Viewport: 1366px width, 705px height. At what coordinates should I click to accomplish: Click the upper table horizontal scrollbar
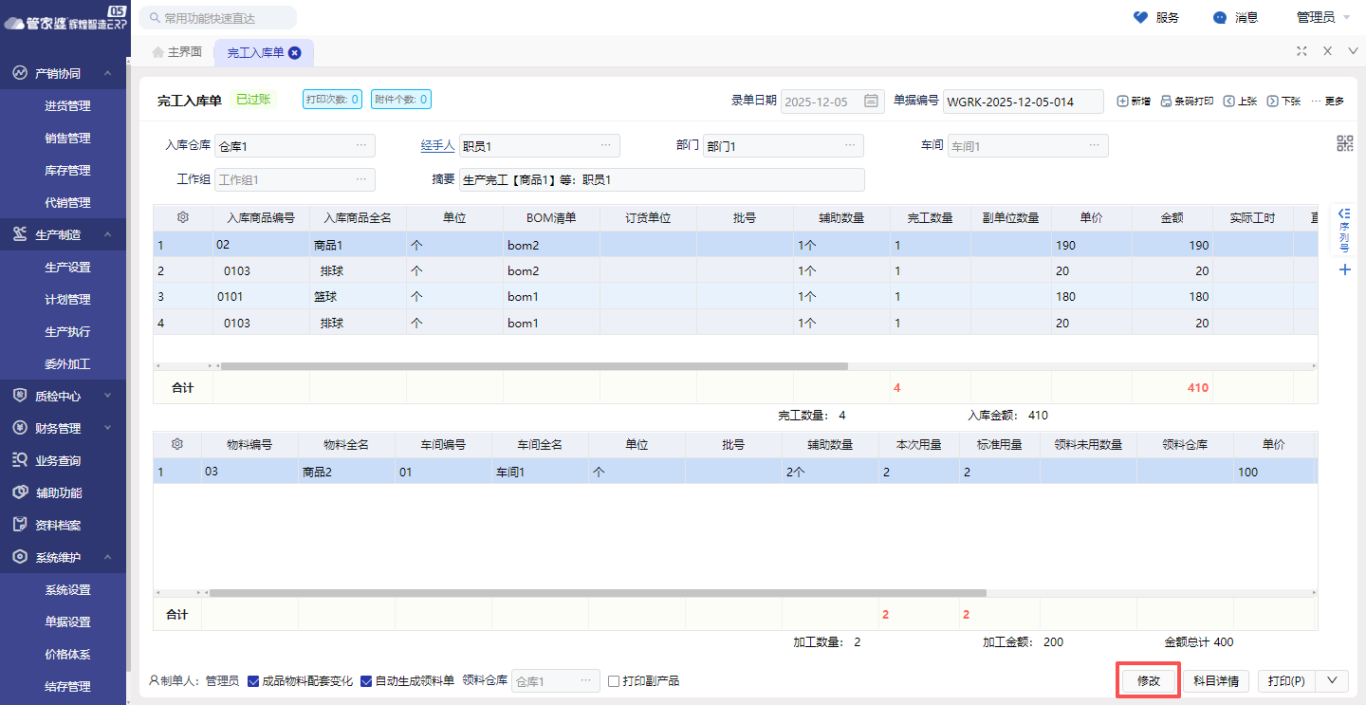(x=534, y=366)
